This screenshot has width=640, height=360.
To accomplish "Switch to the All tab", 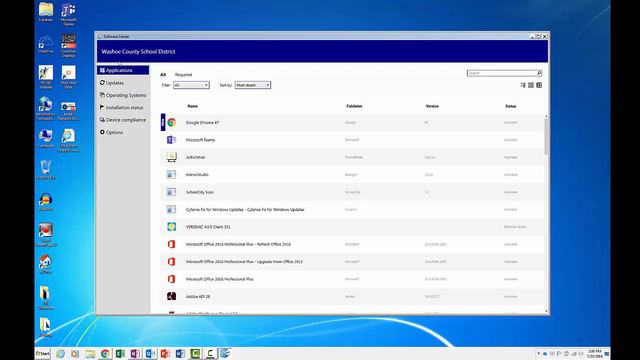I will pyautogui.click(x=163, y=75).
